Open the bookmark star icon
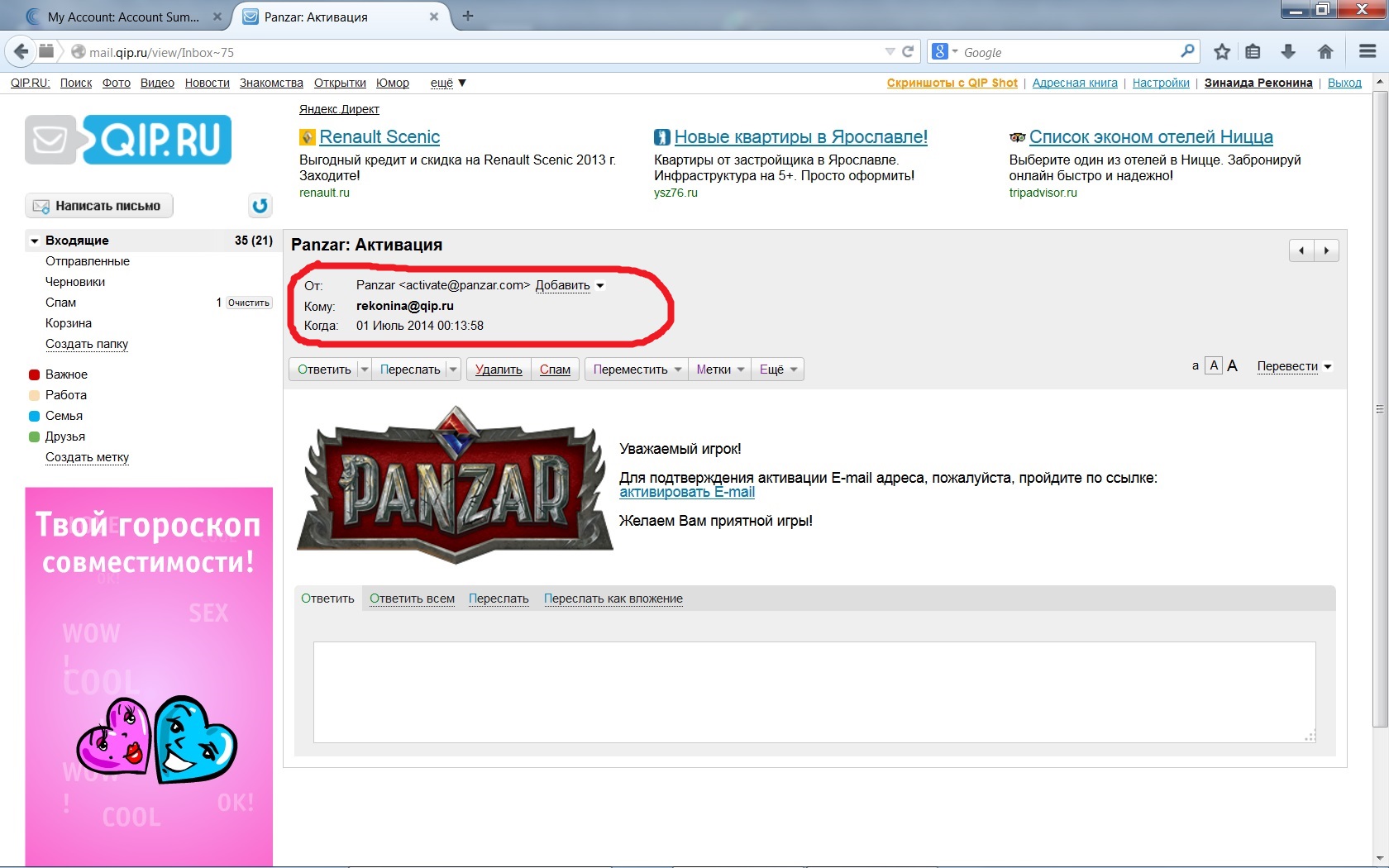The width and height of the screenshot is (1389, 868). click(1222, 51)
